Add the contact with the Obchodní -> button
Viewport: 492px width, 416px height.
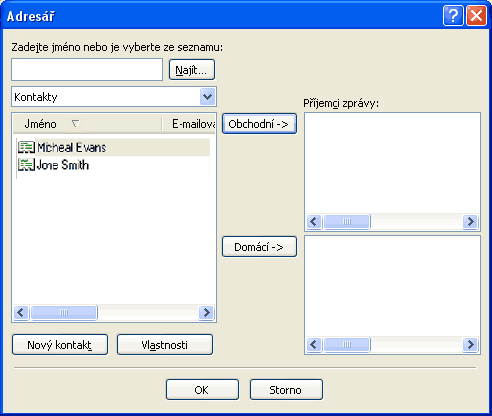pyautogui.click(x=259, y=124)
